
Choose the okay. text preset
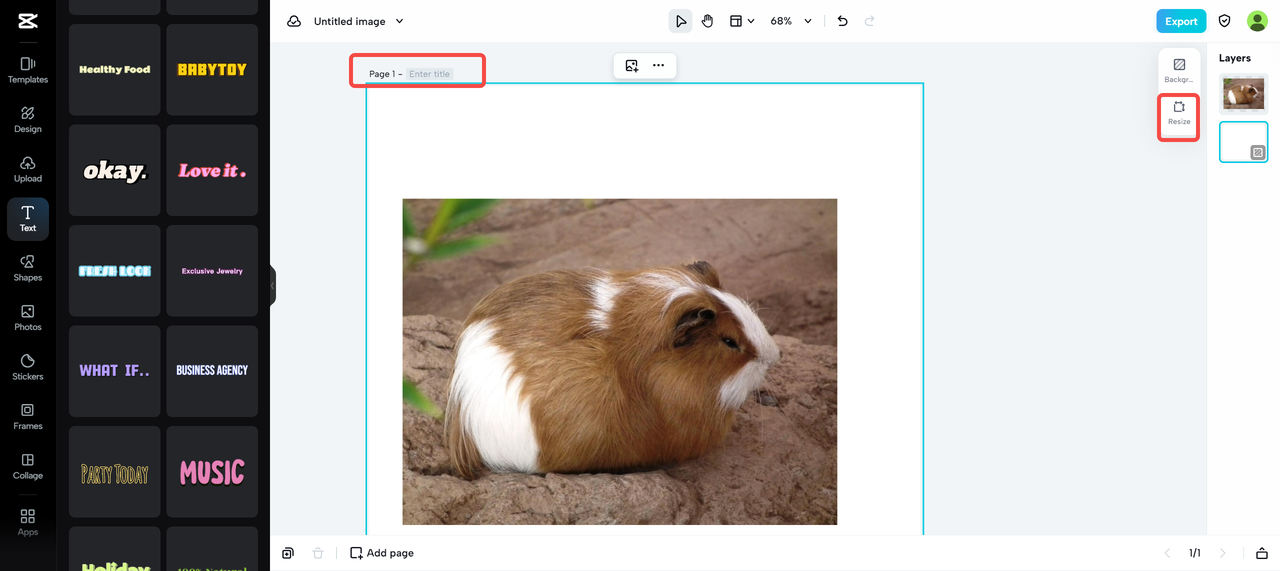114,170
